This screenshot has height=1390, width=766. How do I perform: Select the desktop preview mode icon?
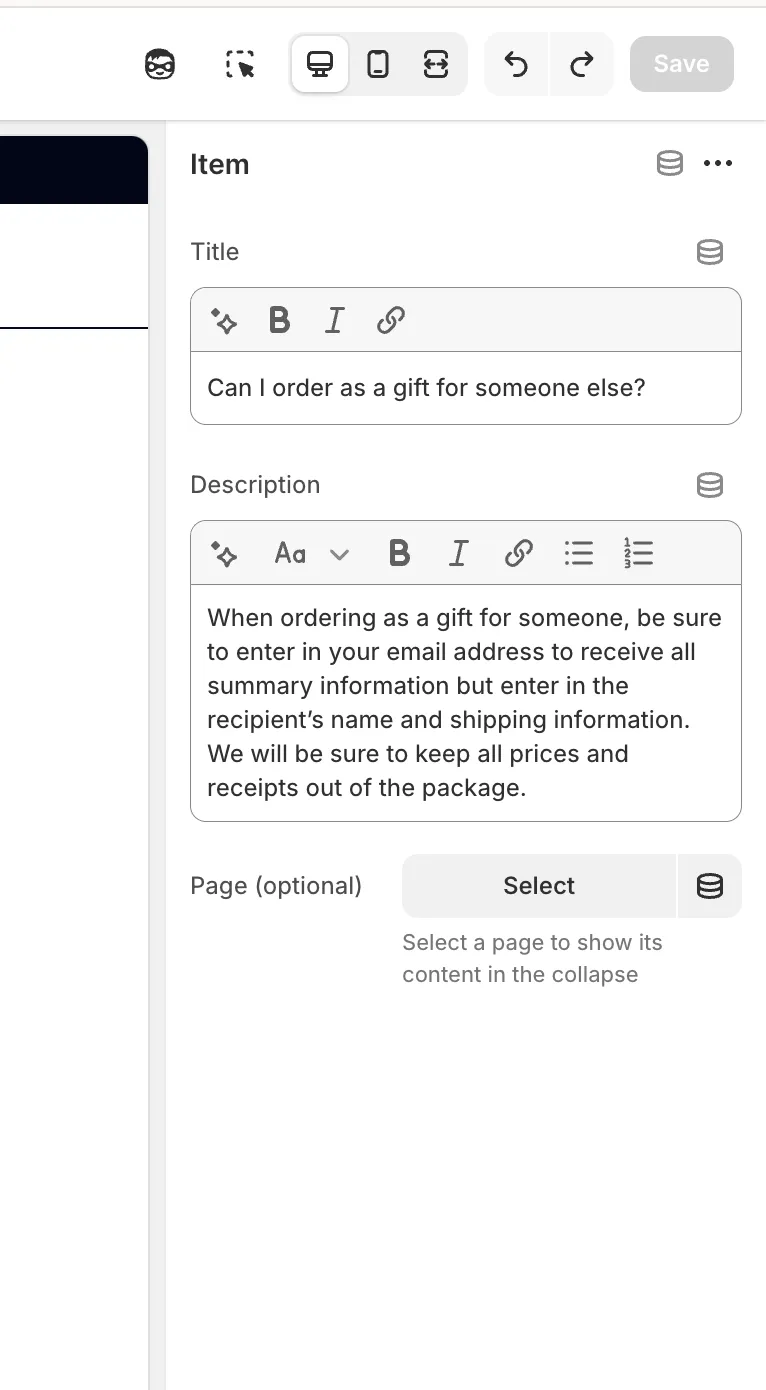point(319,63)
